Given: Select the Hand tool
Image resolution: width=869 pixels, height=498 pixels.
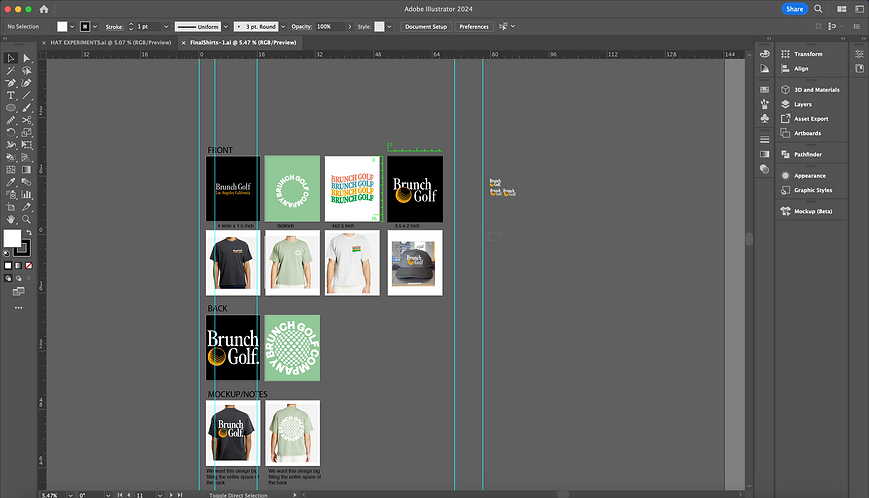Looking at the screenshot, I should (x=11, y=219).
